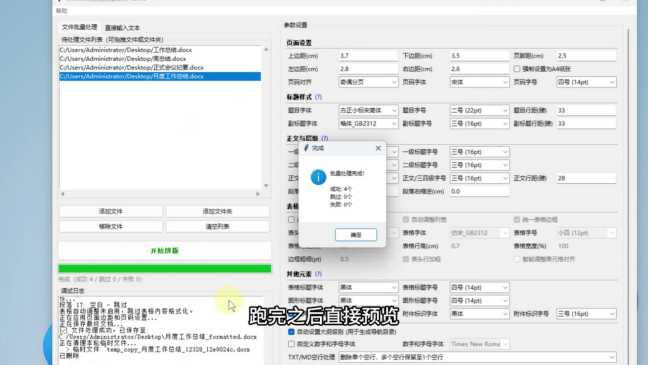Toggle 自动调整列宽 checkbox
This screenshot has height=365, width=648.
click(x=406, y=219)
